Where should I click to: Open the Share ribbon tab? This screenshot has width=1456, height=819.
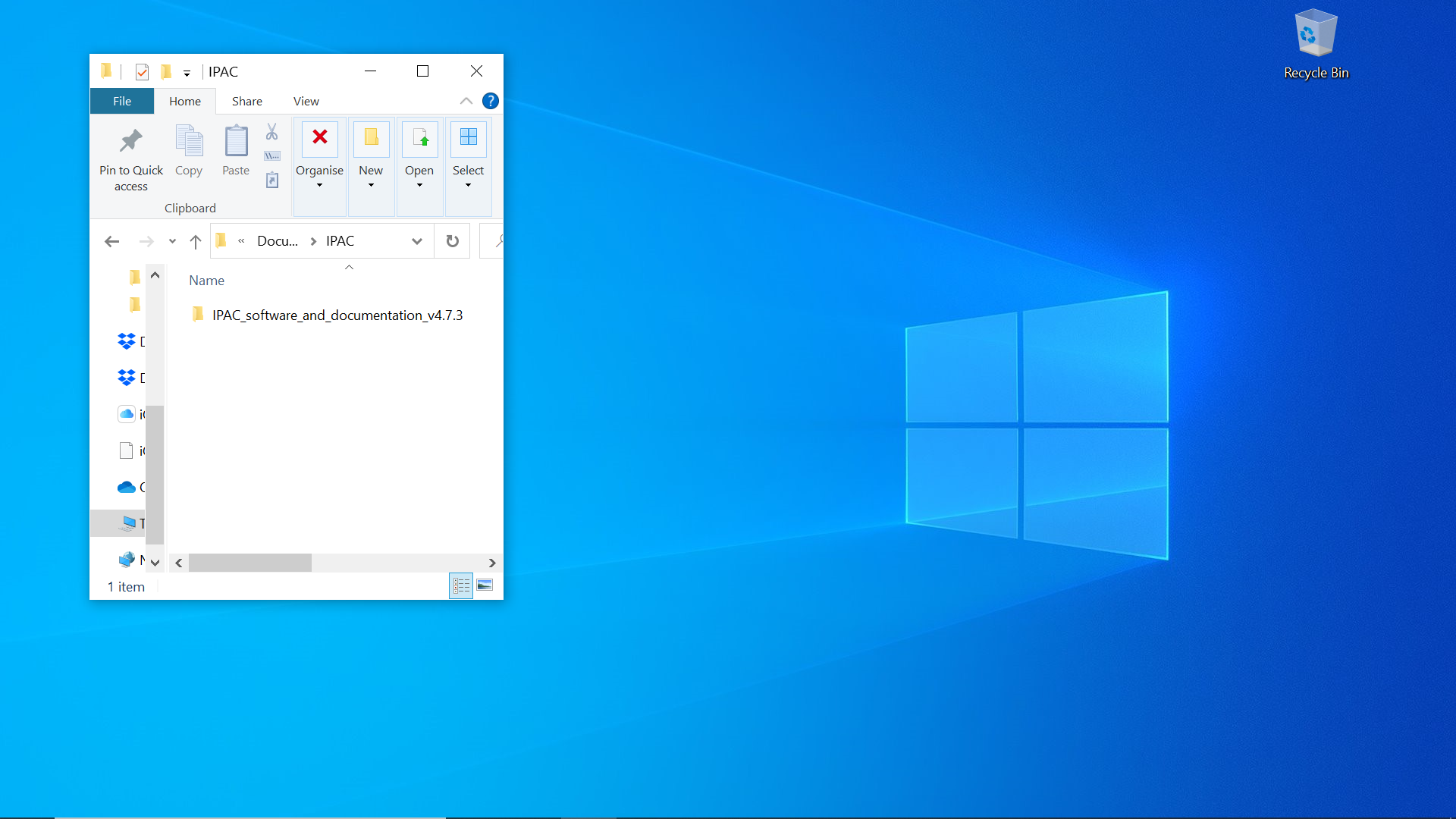(x=246, y=101)
